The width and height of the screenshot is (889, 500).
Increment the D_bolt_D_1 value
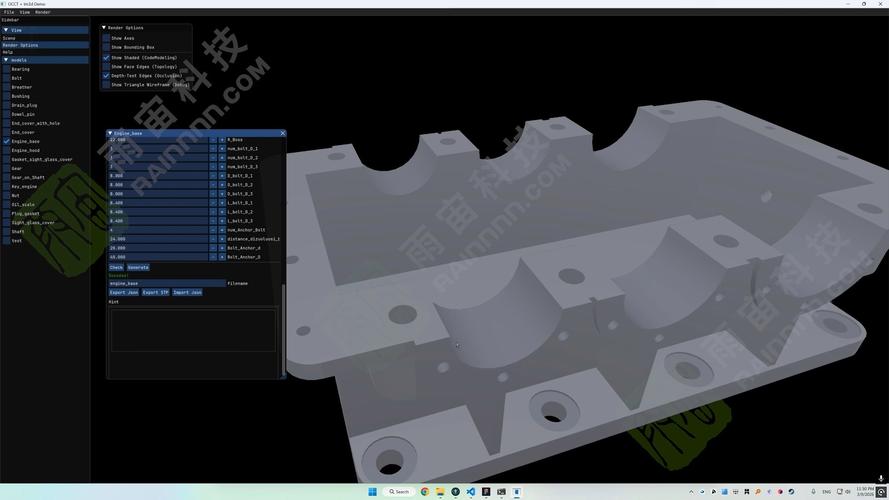coord(222,176)
